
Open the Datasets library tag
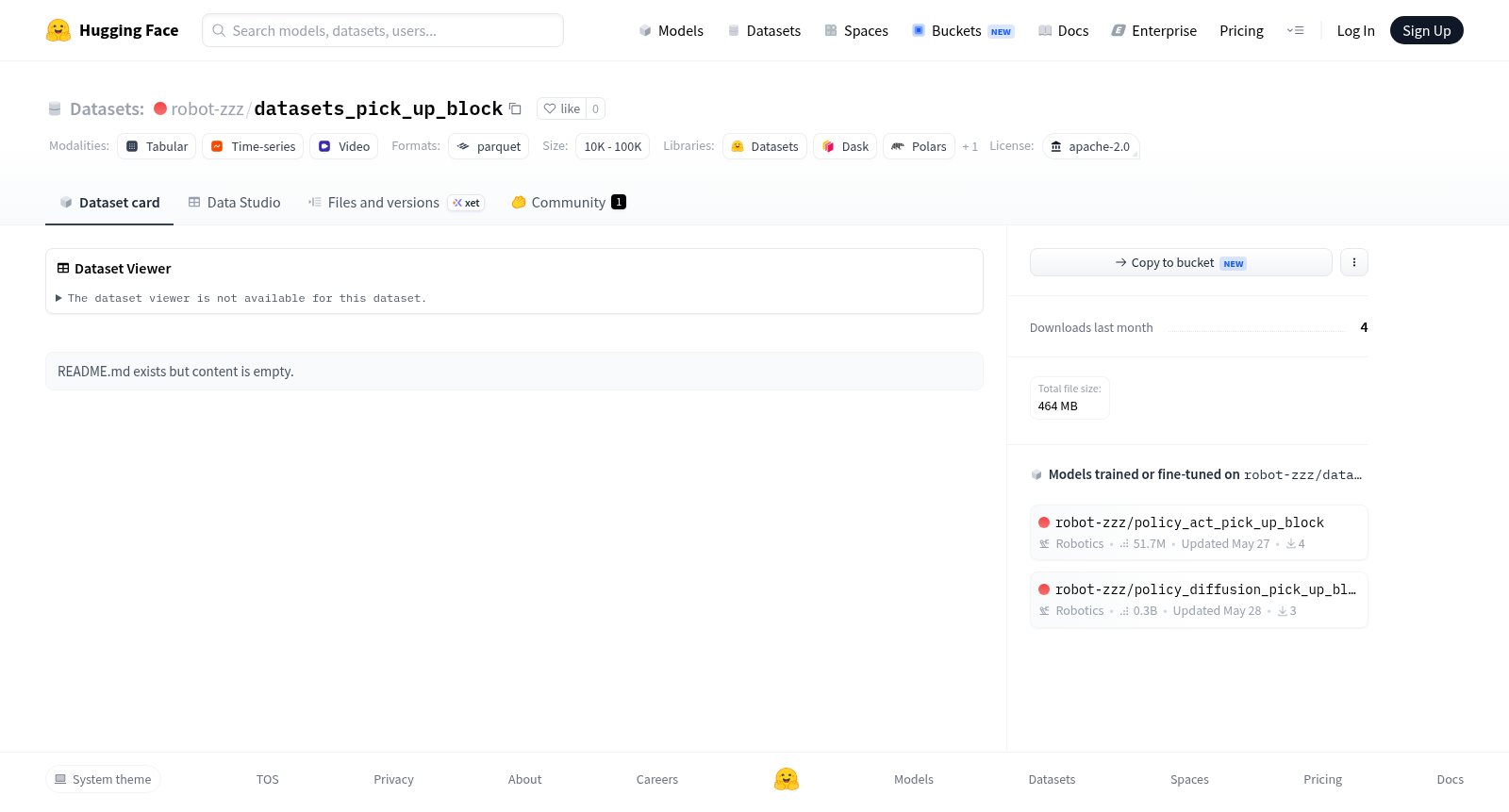(765, 146)
